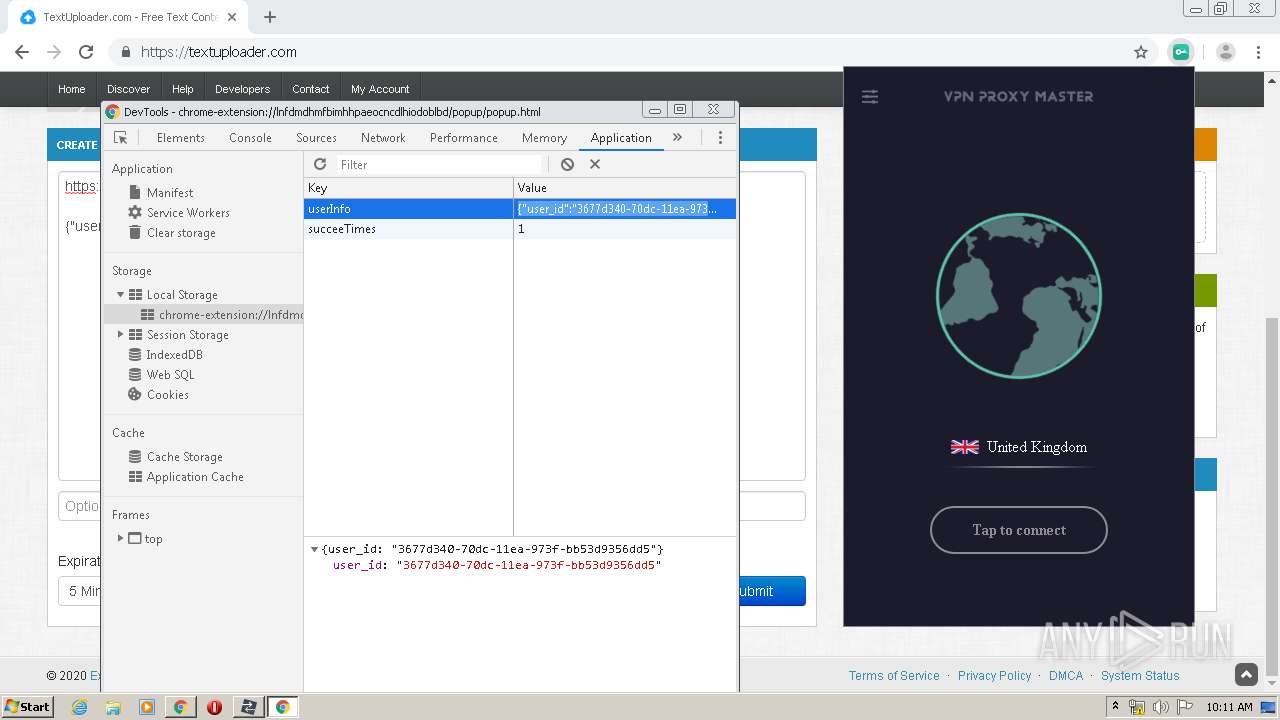
Task: Bookmark this page with the star icon
Action: 1141,52
